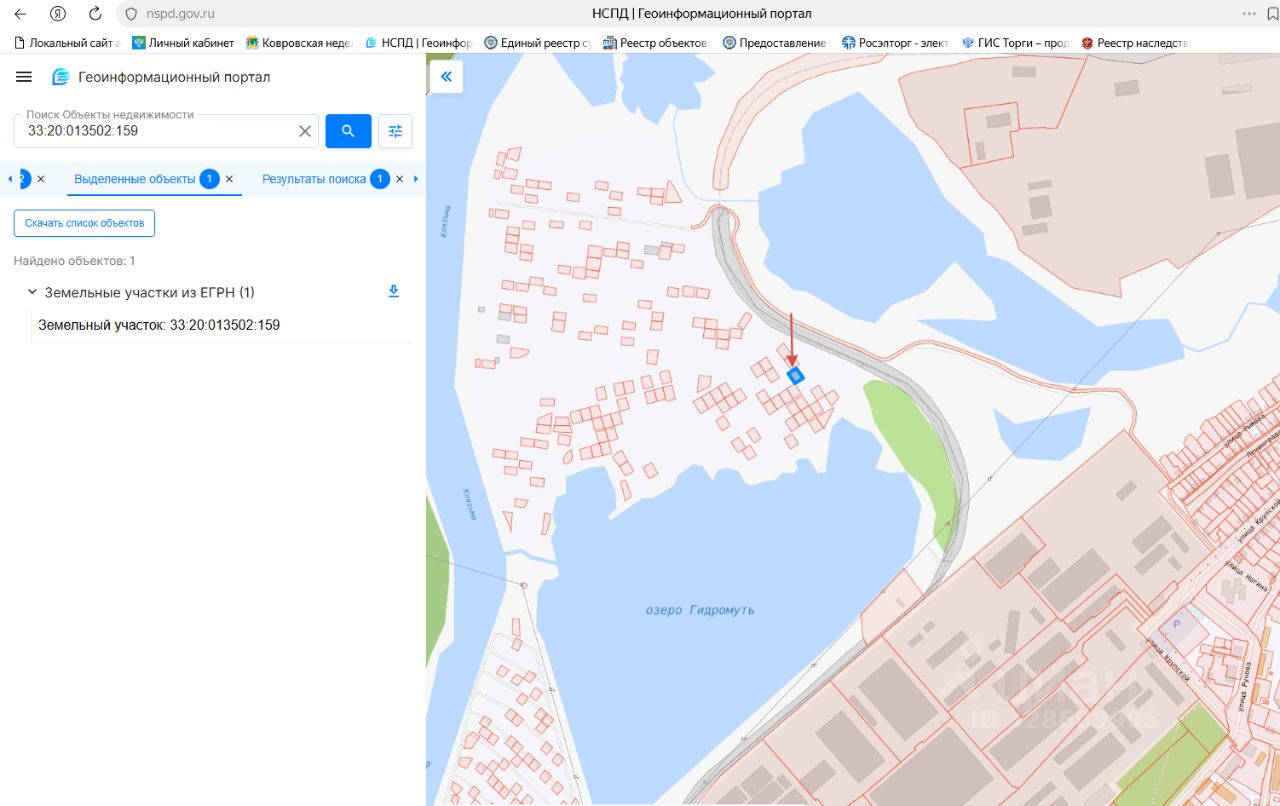
Task: Open Реестр наследств bookmark
Action: (1134, 43)
